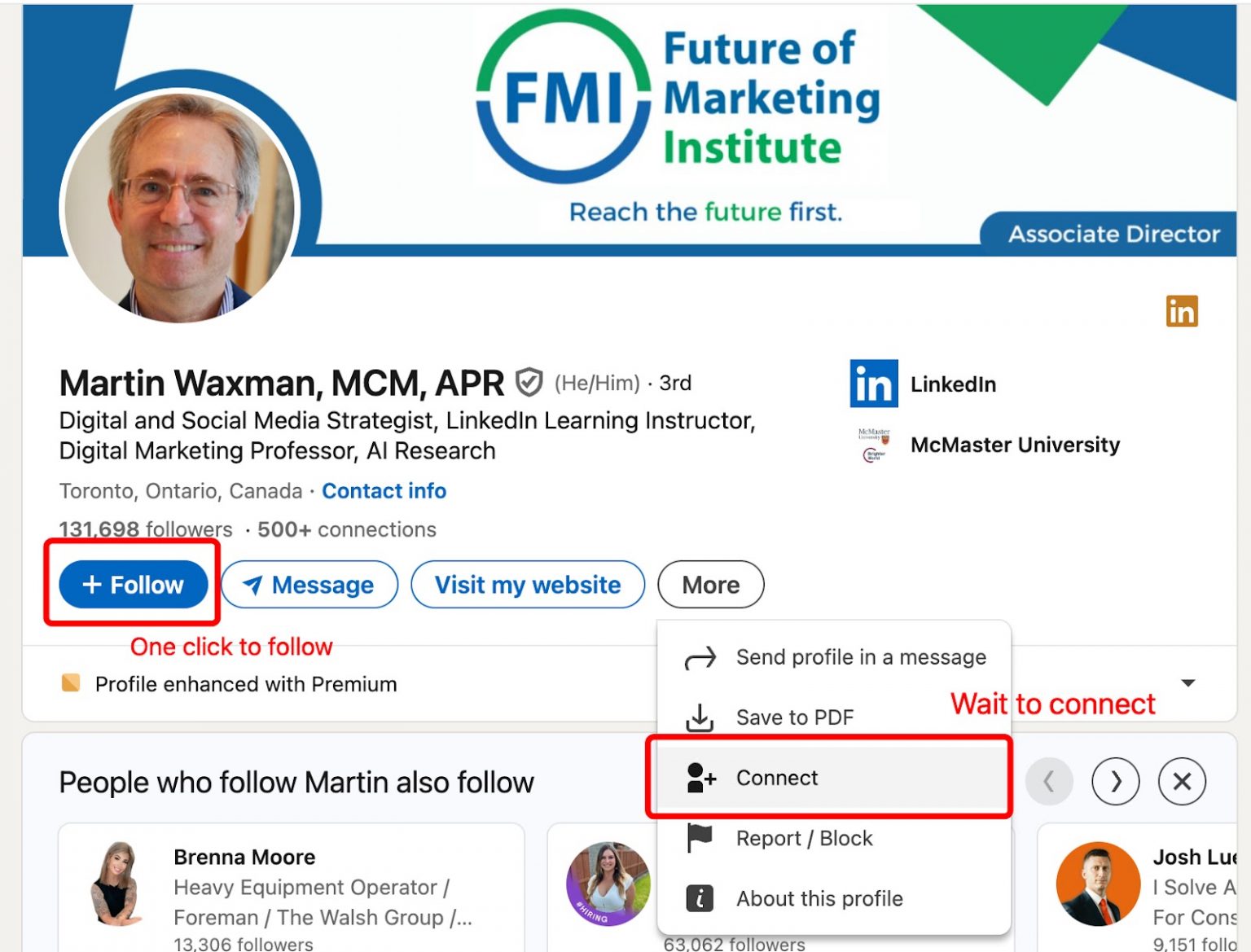Advance the follower carousel with the next arrow
The height and width of the screenshot is (952, 1251).
point(1116,781)
